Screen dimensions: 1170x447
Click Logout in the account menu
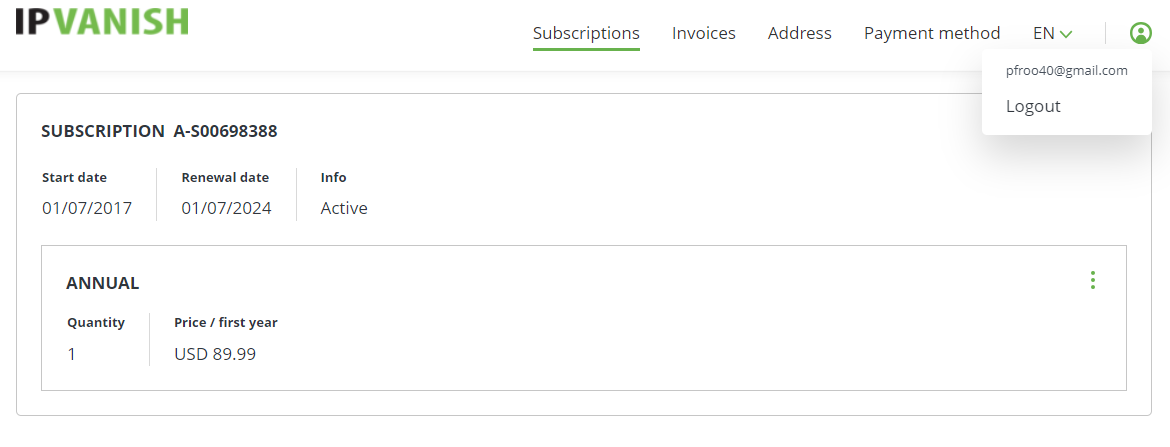pyautogui.click(x=1033, y=106)
